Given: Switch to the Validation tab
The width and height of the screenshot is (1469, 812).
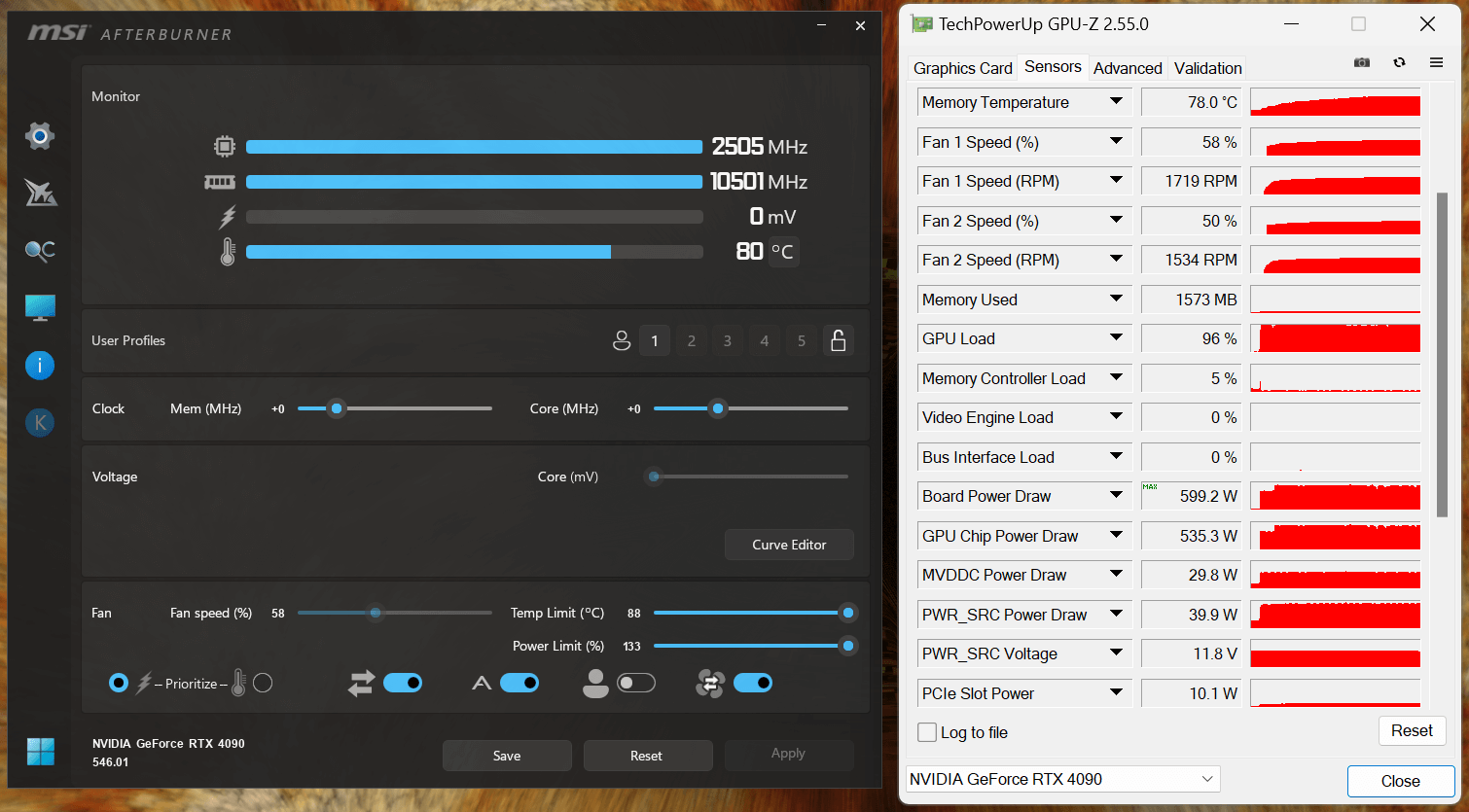Looking at the screenshot, I should (x=1207, y=68).
